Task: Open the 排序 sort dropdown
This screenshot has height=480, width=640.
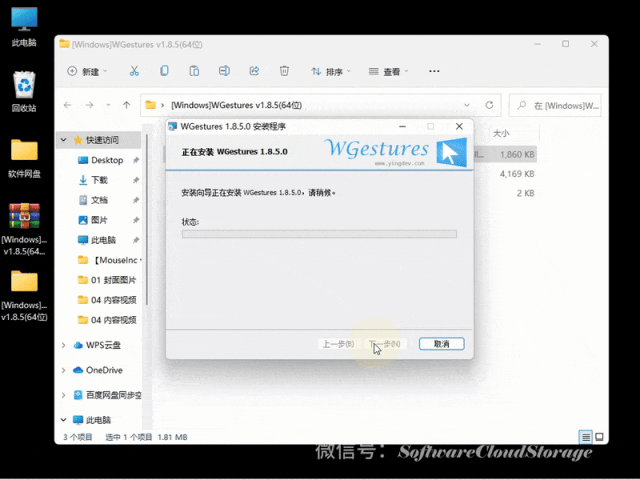Action: click(331, 71)
